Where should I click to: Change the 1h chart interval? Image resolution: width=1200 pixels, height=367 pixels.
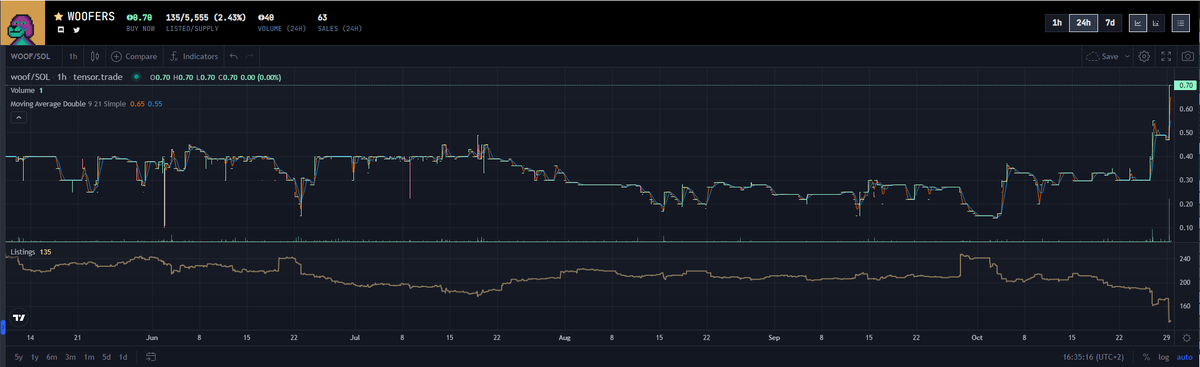click(x=73, y=57)
